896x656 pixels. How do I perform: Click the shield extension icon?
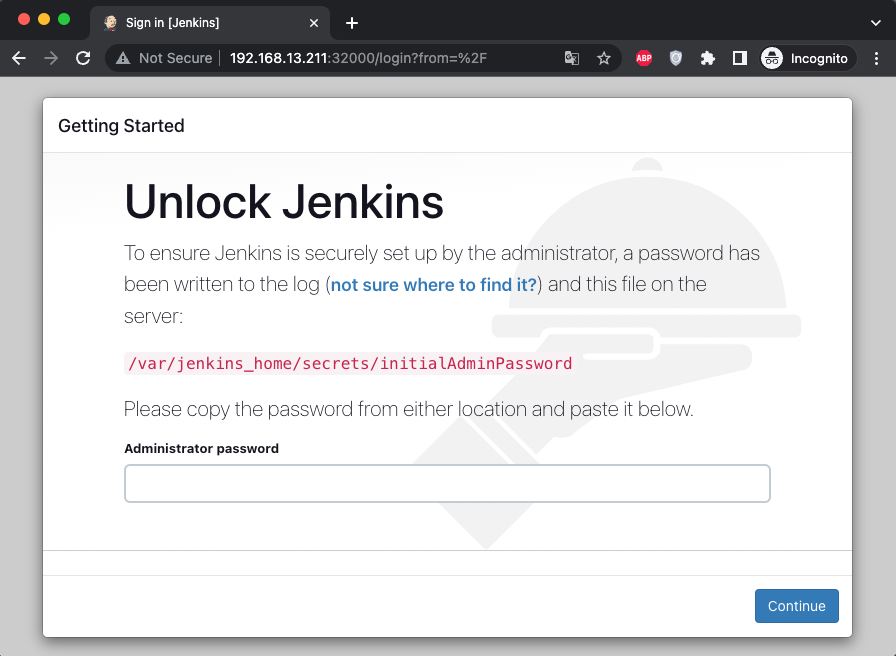click(x=676, y=58)
